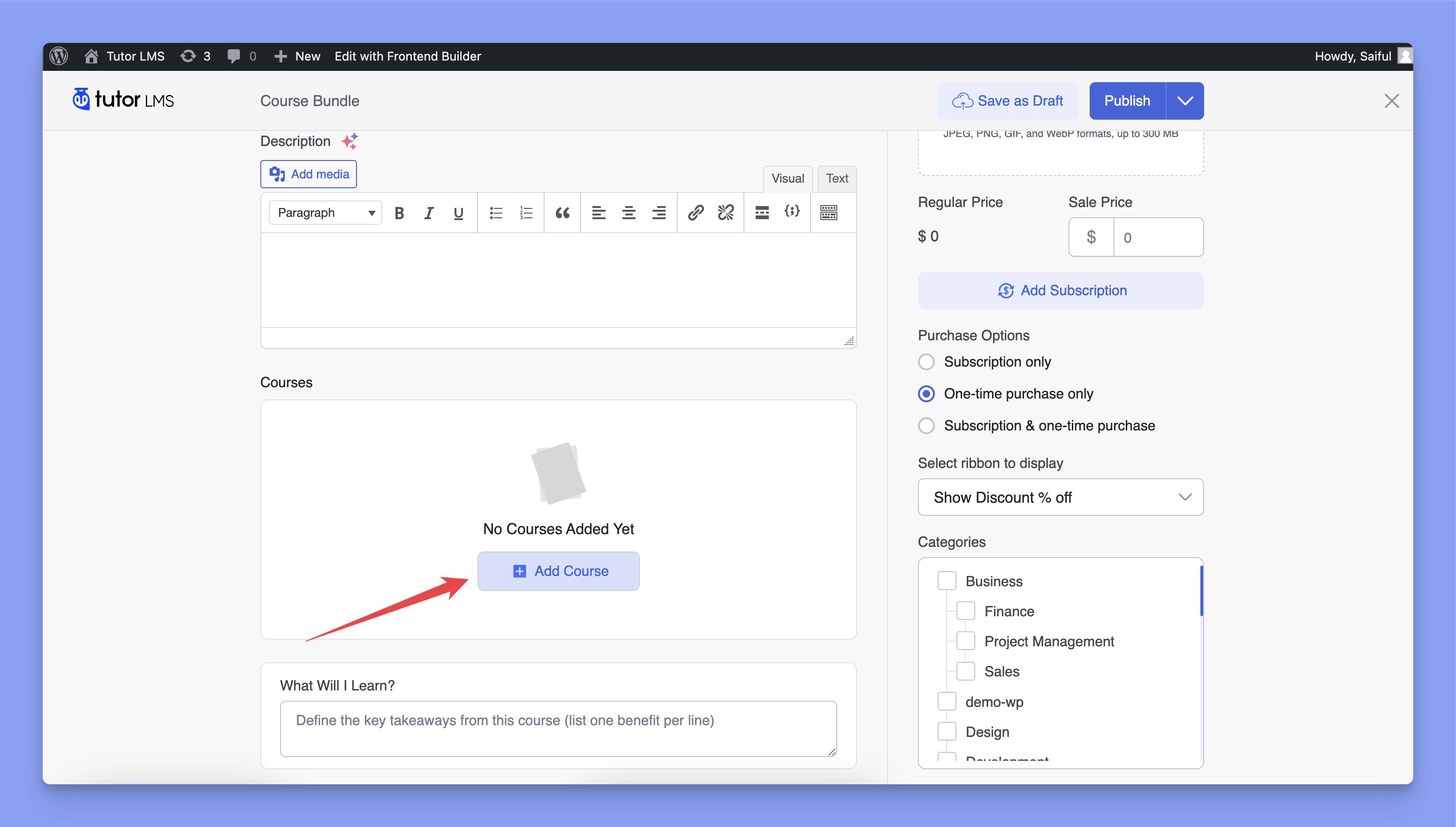The height and width of the screenshot is (827, 1456).
Task: Open the Paragraph format dropdown
Action: pyautogui.click(x=325, y=213)
